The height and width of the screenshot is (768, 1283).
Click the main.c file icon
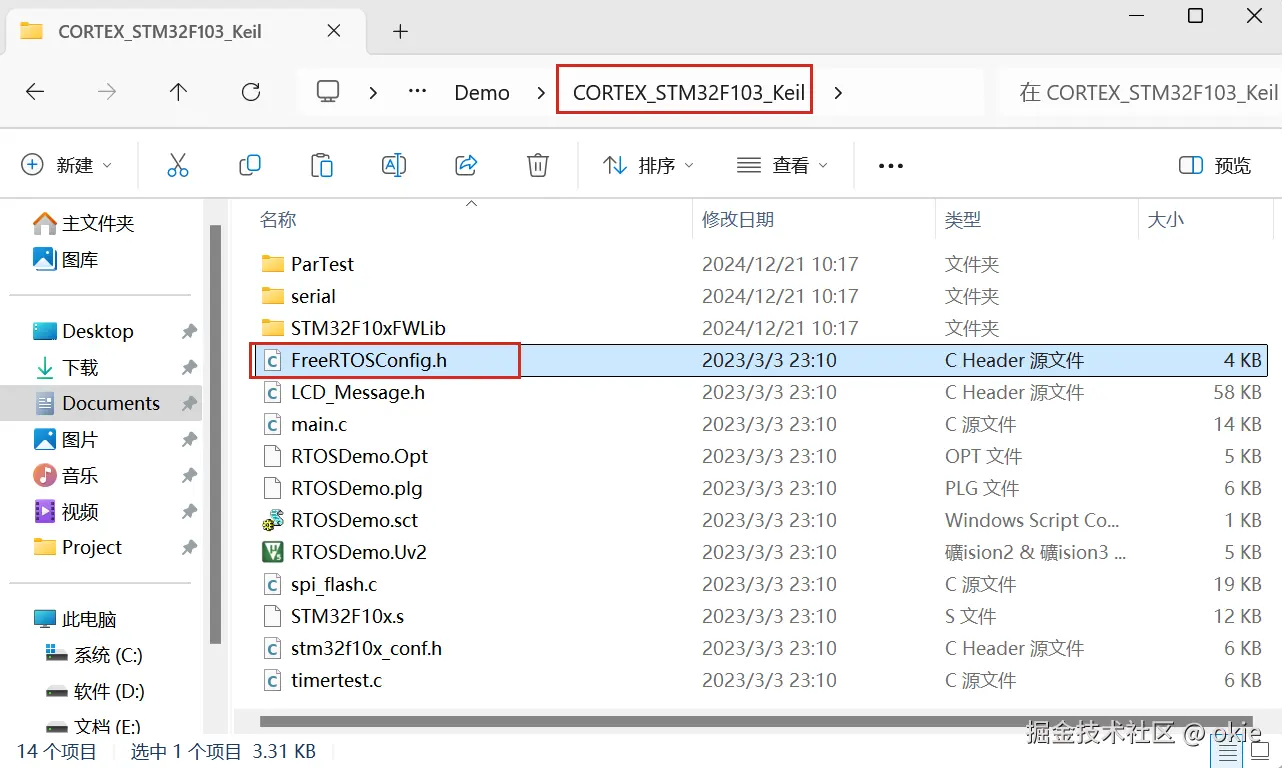click(x=273, y=424)
